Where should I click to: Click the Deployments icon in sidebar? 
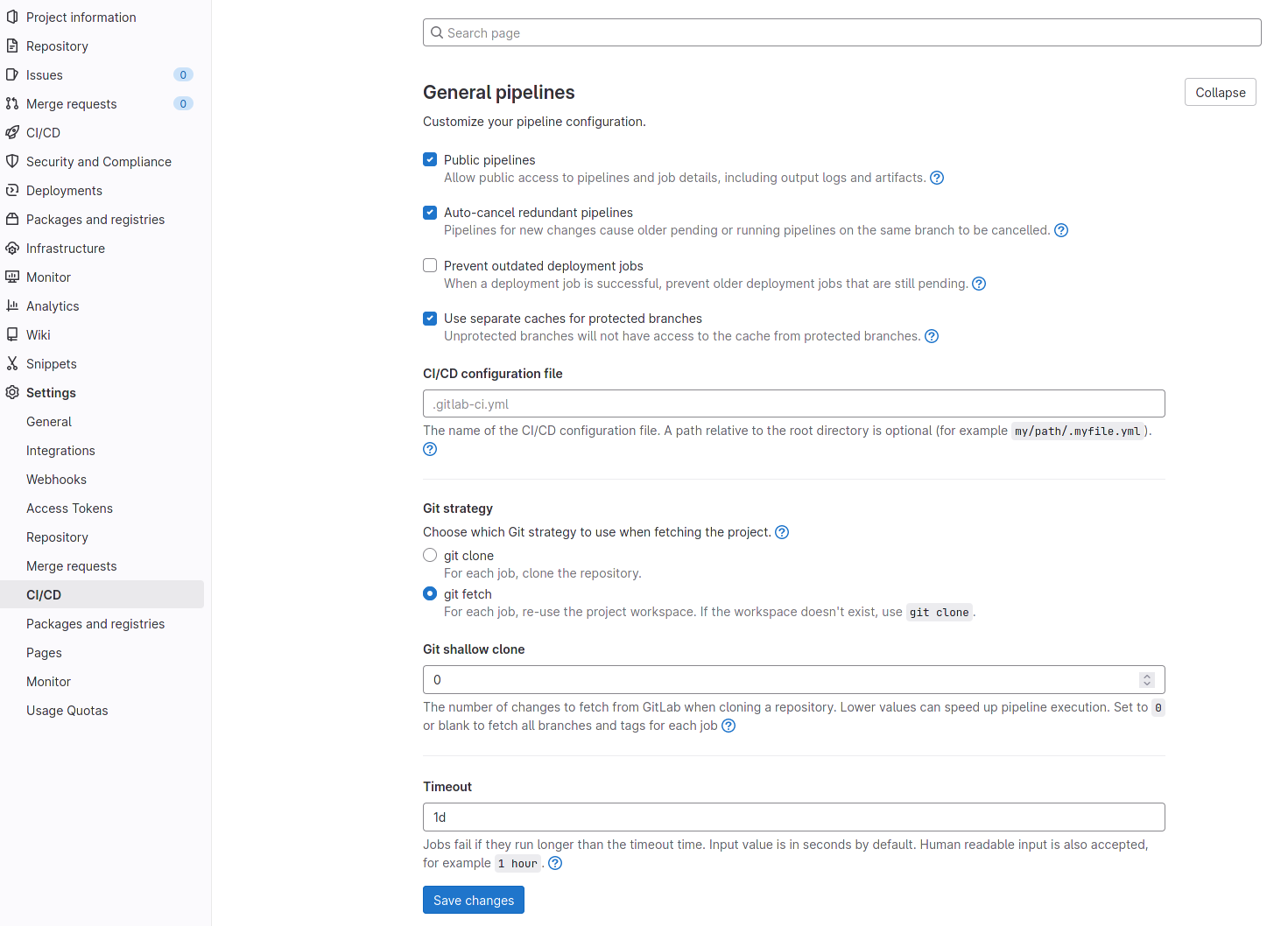12,190
